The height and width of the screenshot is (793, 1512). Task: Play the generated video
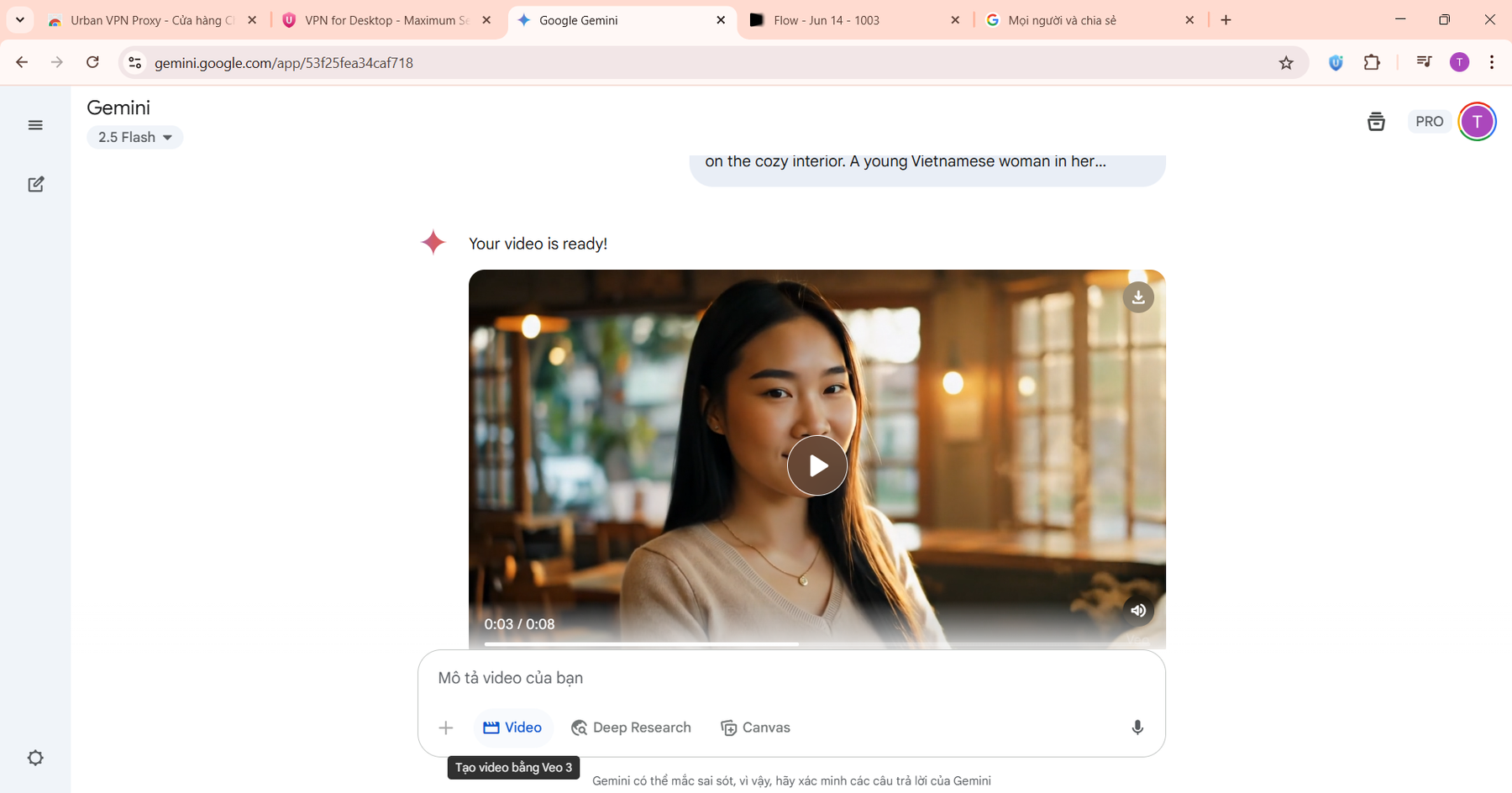(x=816, y=465)
